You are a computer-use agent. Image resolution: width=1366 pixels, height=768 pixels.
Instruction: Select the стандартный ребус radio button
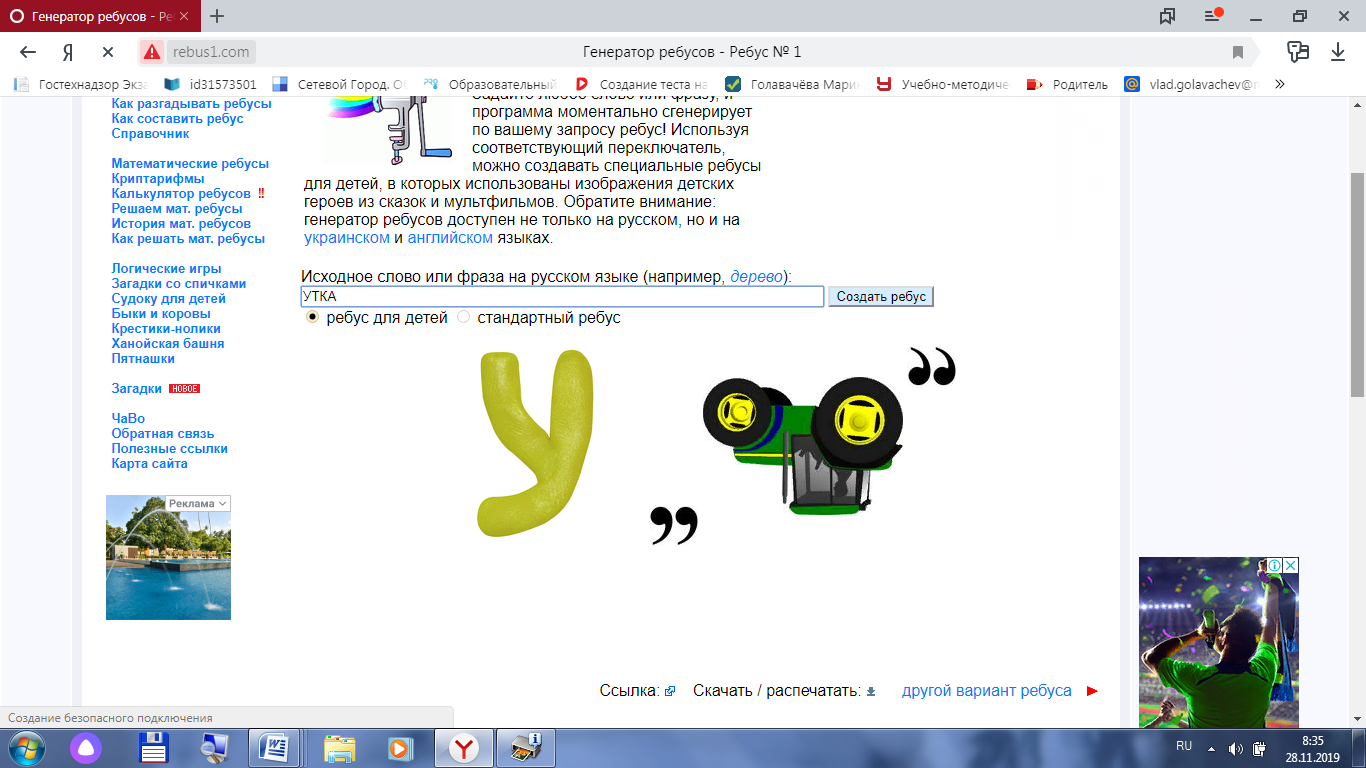tap(463, 317)
